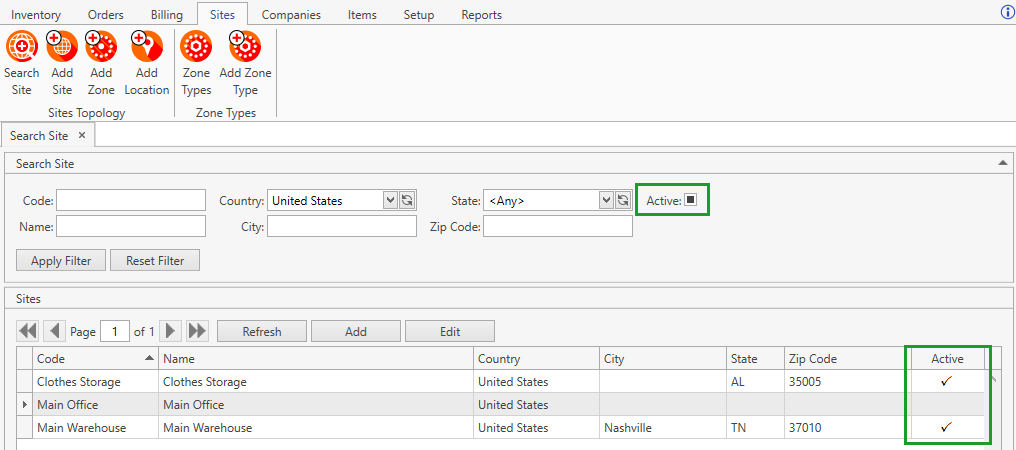Open the Country dropdown arrow
Screen dimensions: 1016x450
point(390,200)
